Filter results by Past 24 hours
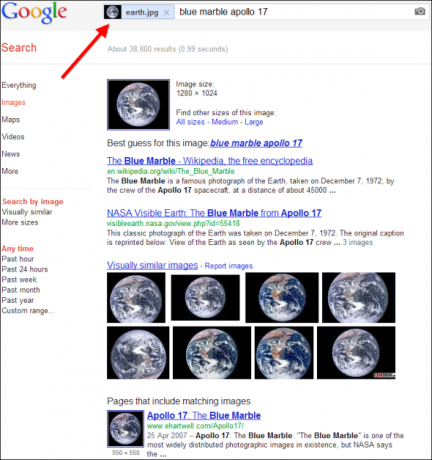 click(25, 269)
